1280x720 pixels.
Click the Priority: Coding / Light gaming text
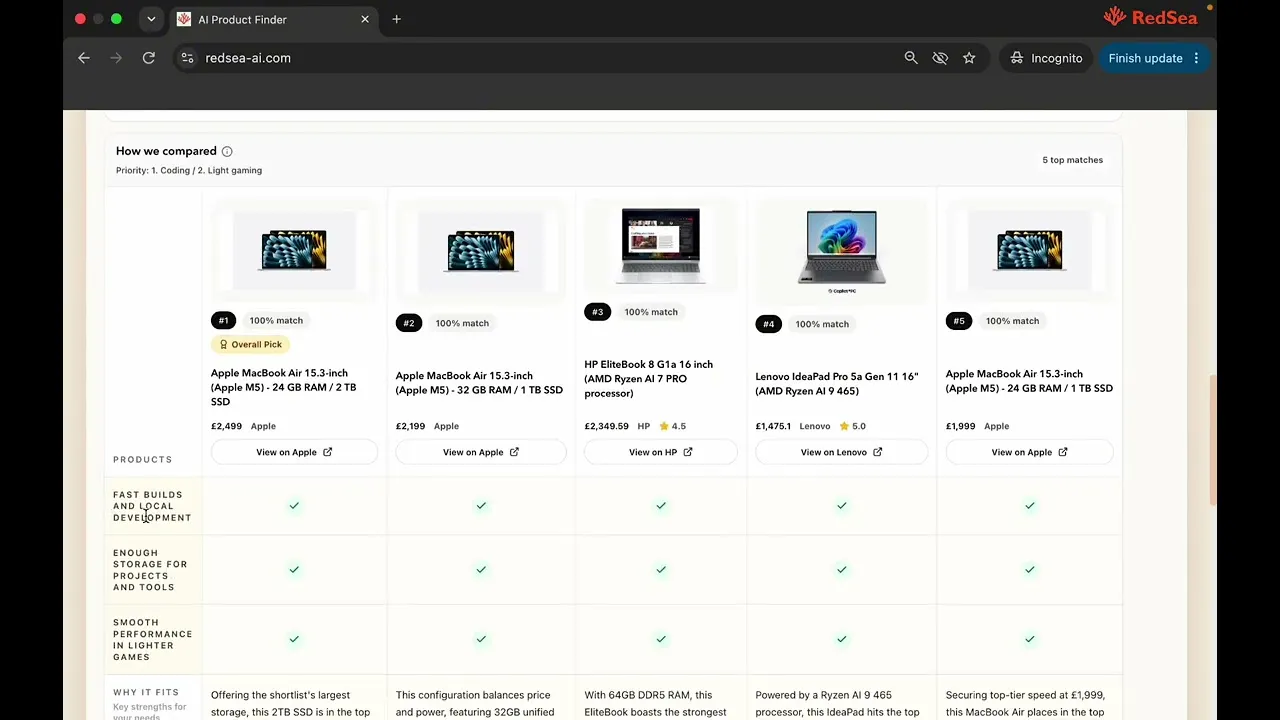coord(189,171)
